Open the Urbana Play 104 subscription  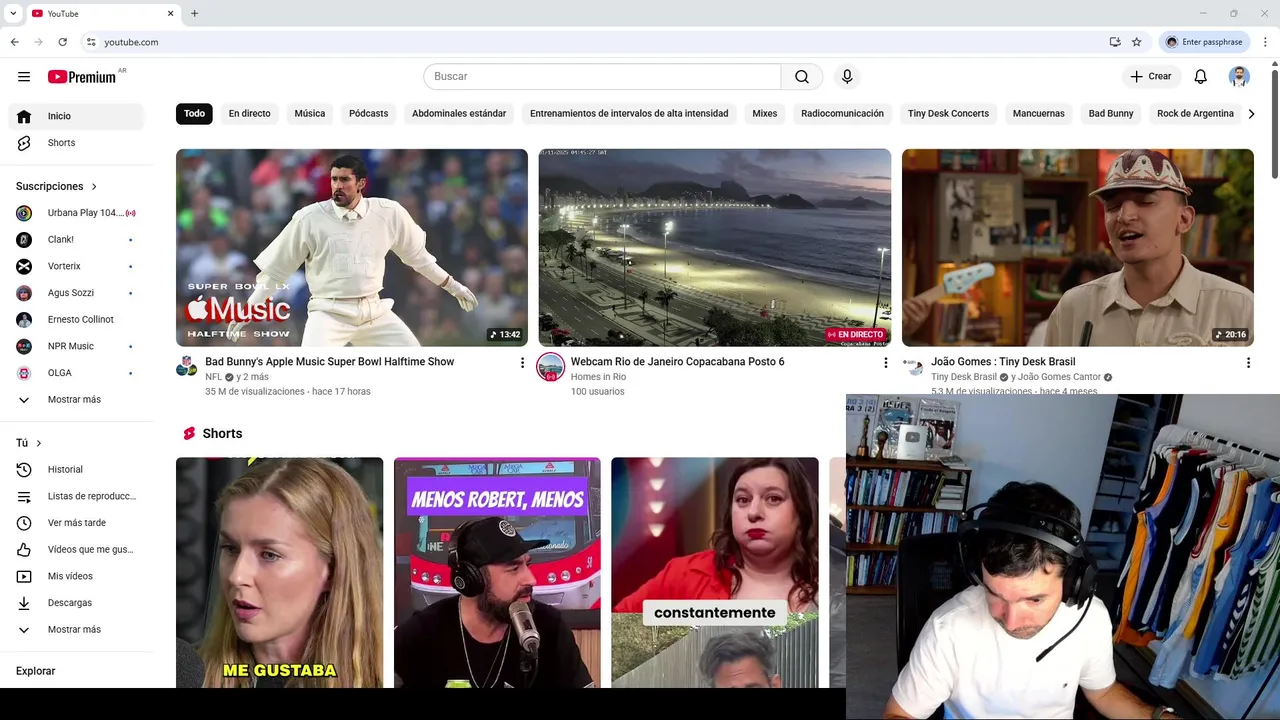tap(76, 213)
